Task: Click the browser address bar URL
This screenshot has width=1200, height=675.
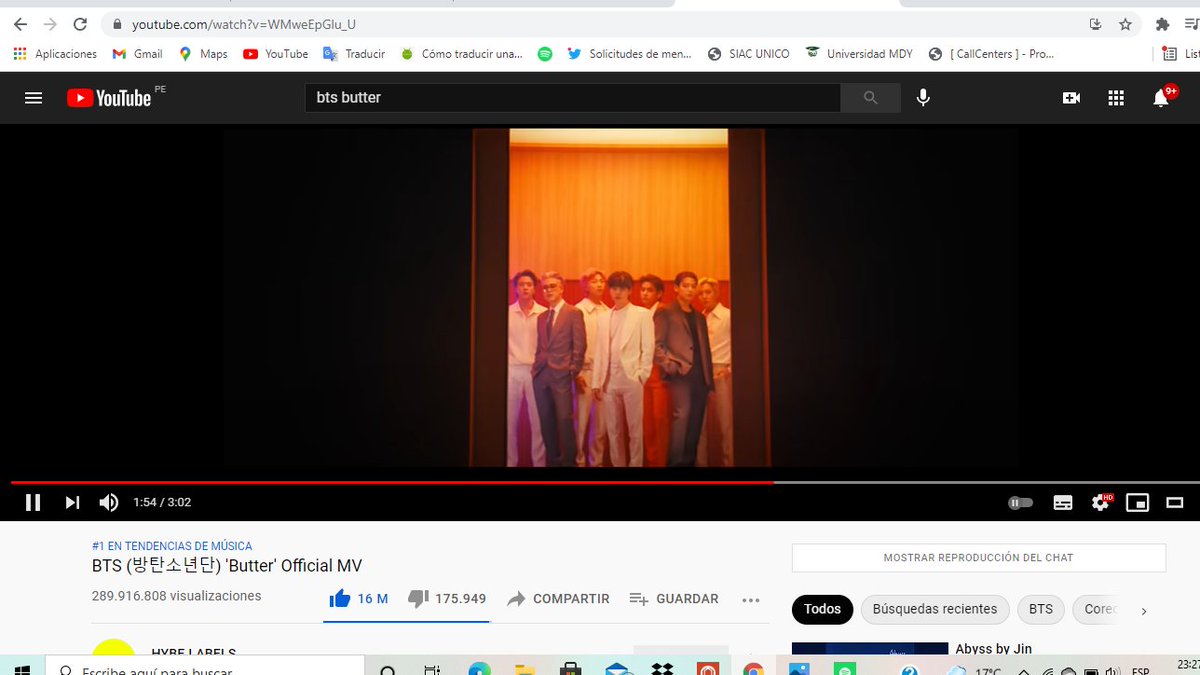Action: [x=244, y=24]
